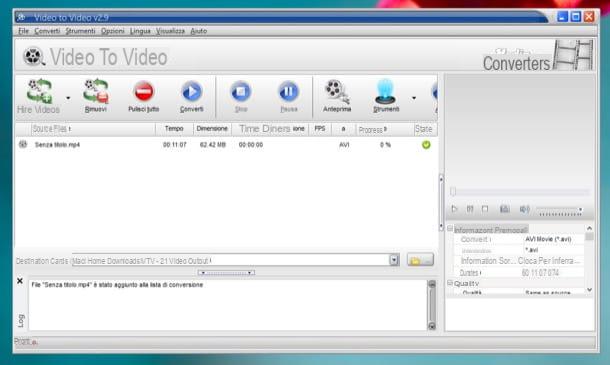Click the Converters film strip logo
This screenshot has height=365, width=610.
[x=573, y=55]
